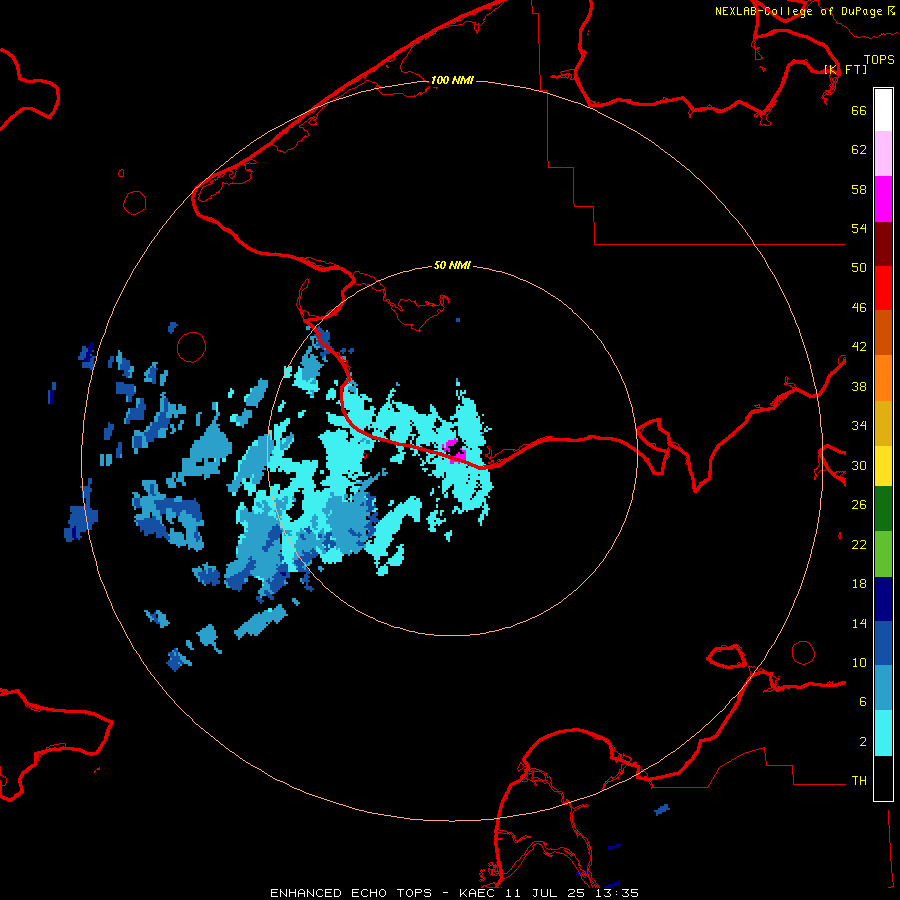The image size is (900, 900).
Task: Click the legend value 50
Action: point(859,267)
